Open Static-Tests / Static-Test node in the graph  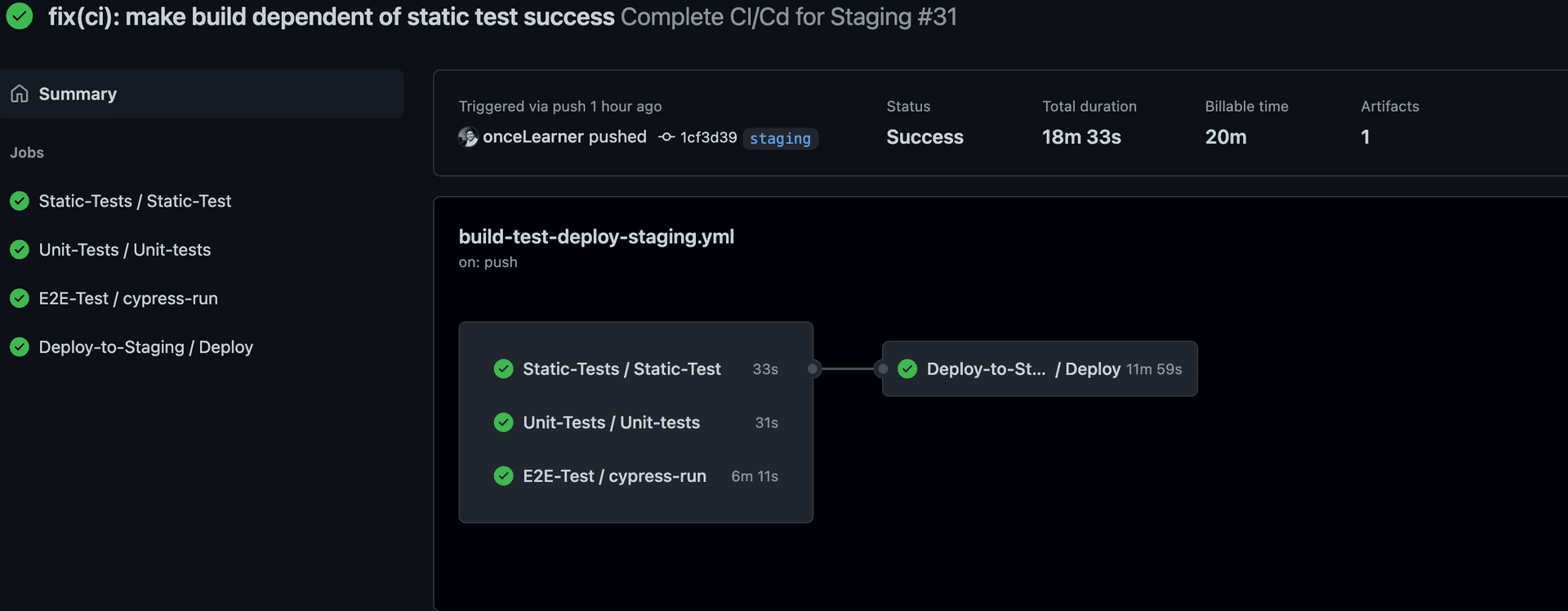click(x=621, y=369)
